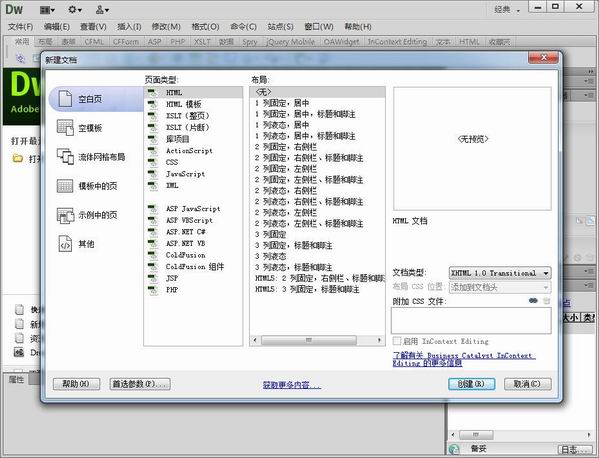Close the 新建文档 dialog
The image size is (599, 458).
(x=544, y=58)
